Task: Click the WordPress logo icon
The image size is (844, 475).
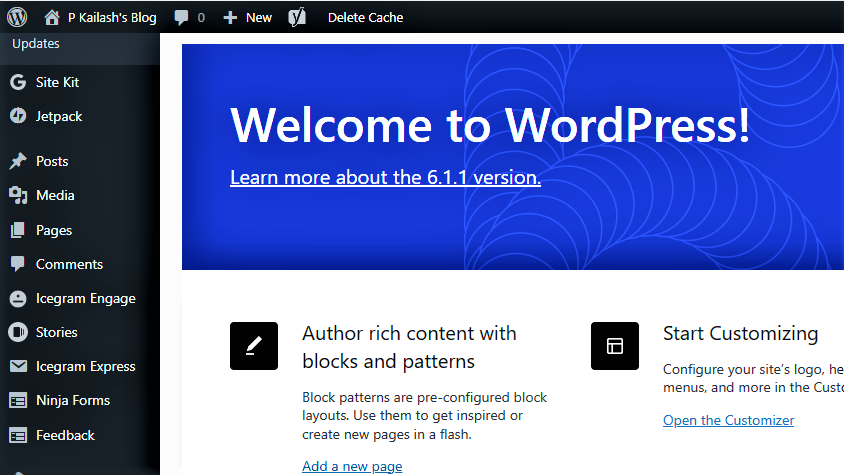Action: [x=17, y=17]
